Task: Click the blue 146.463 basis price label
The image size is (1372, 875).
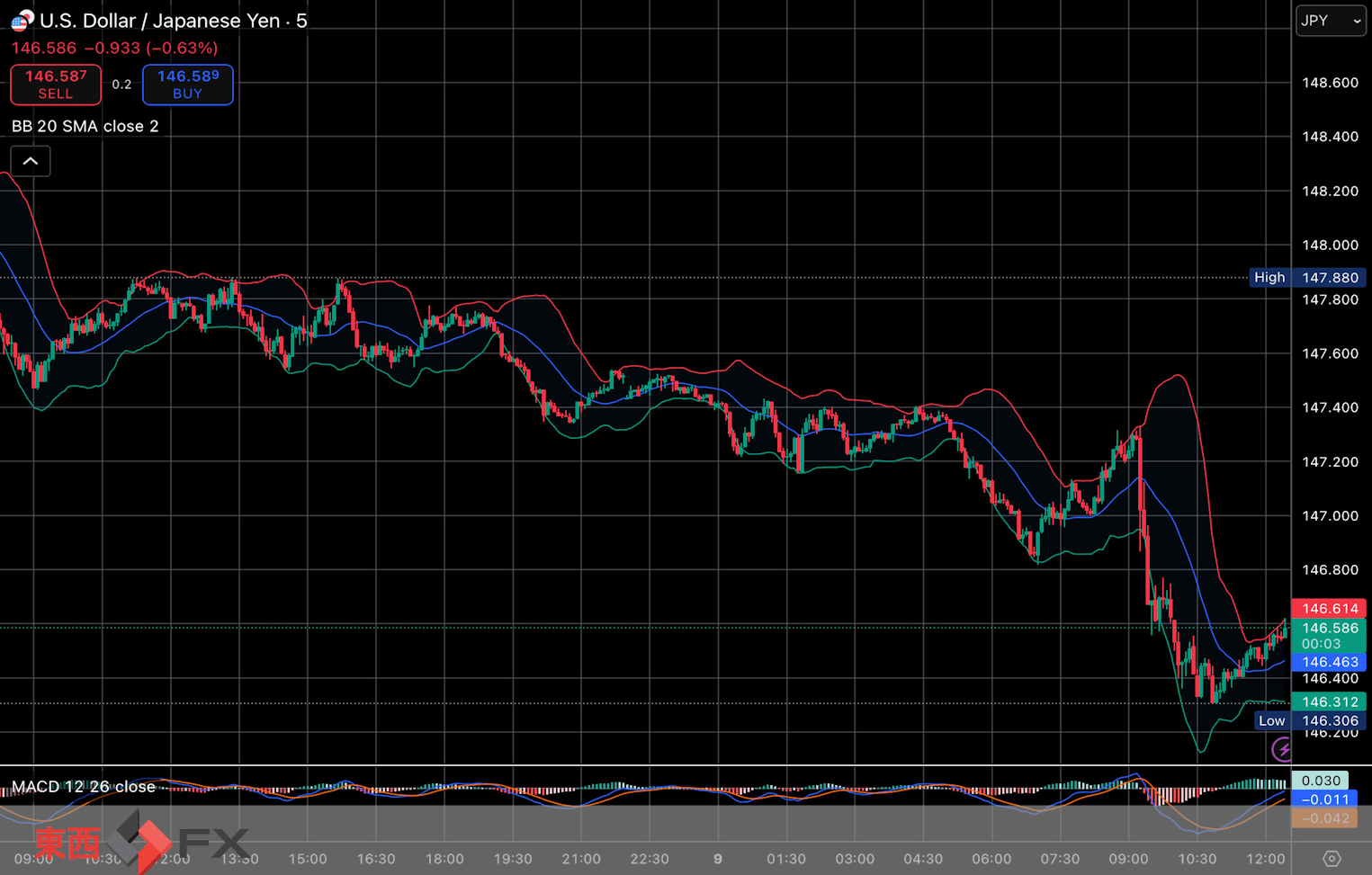Action: point(1329,662)
